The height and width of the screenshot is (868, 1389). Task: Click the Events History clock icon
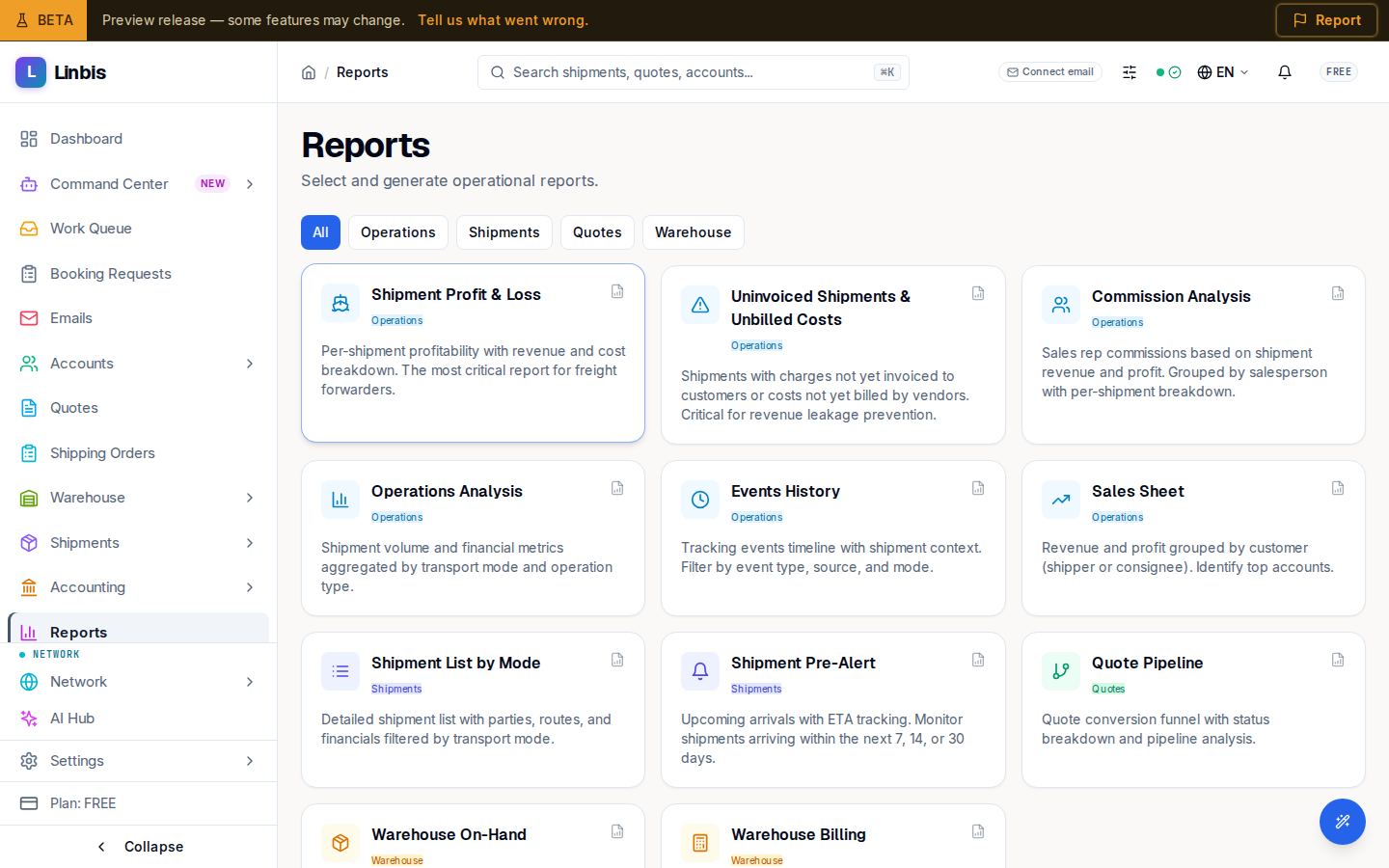click(x=700, y=500)
